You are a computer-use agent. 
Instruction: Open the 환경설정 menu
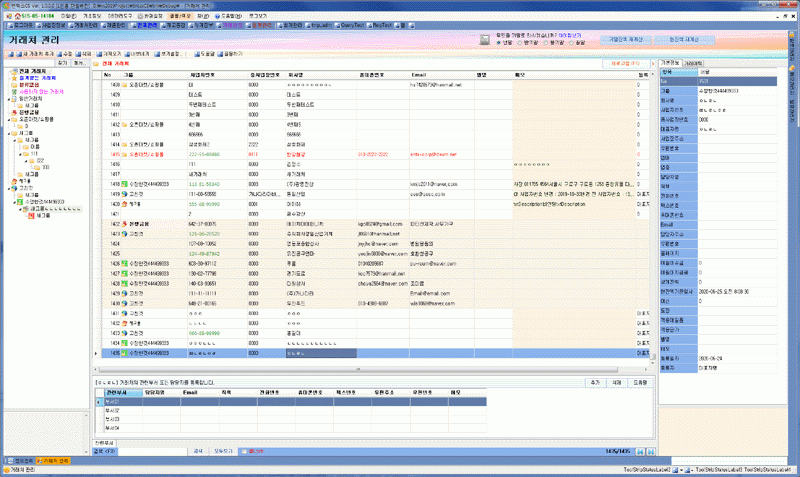[x=151, y=16]
